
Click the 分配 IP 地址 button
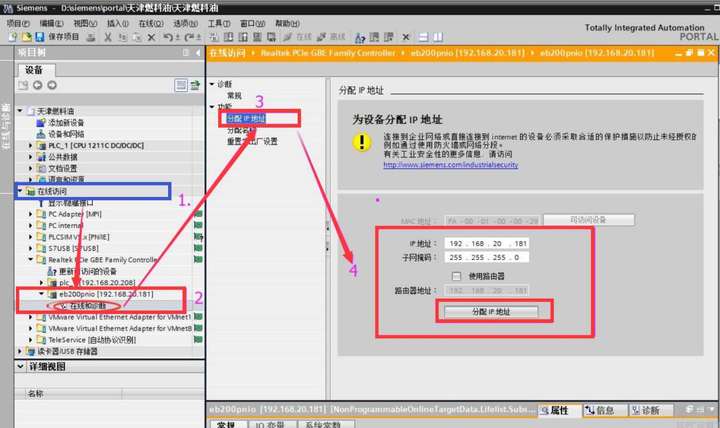pyautogui.click(x=491, y=312)
